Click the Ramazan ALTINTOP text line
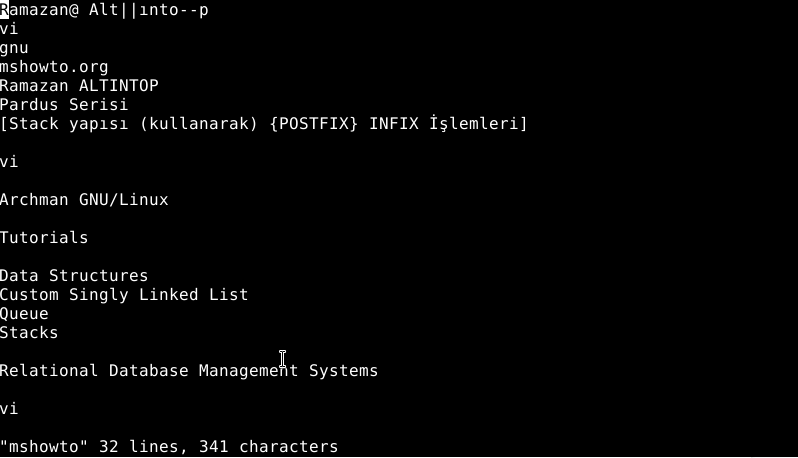 [x=79, y=86]
